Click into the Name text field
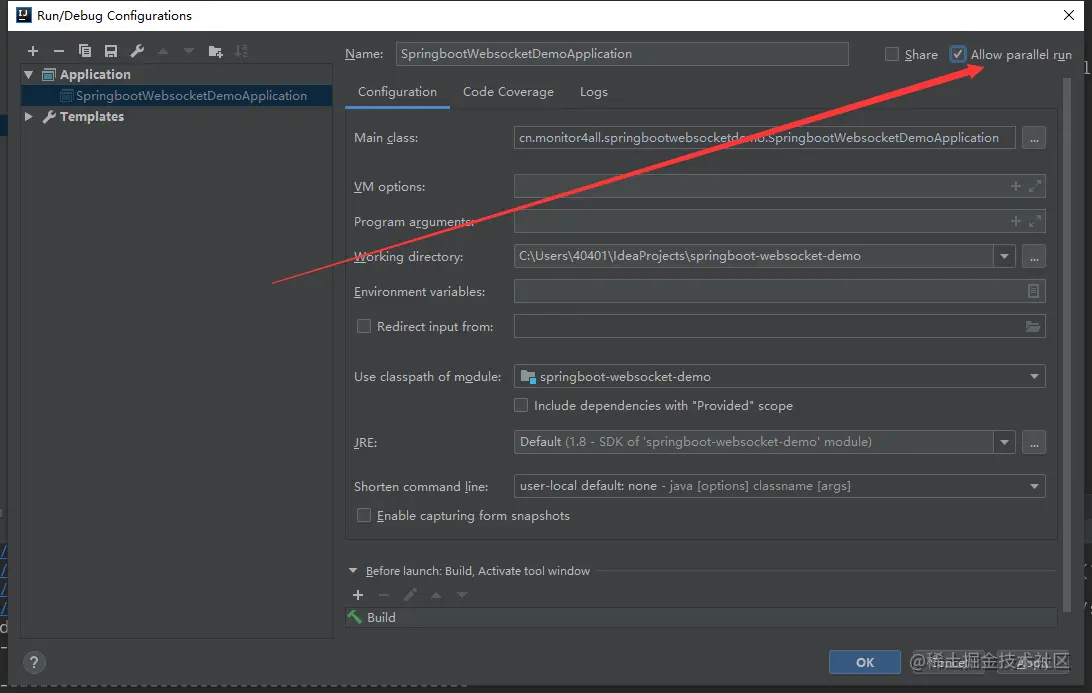Viewport: 1092px width, 693px height. (622, 54)
